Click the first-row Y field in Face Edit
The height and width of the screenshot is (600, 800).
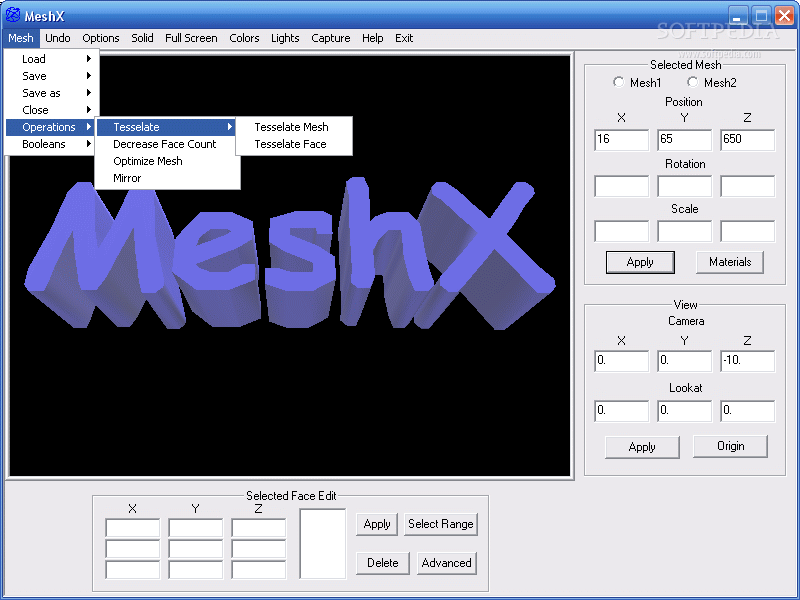point(195,528)
